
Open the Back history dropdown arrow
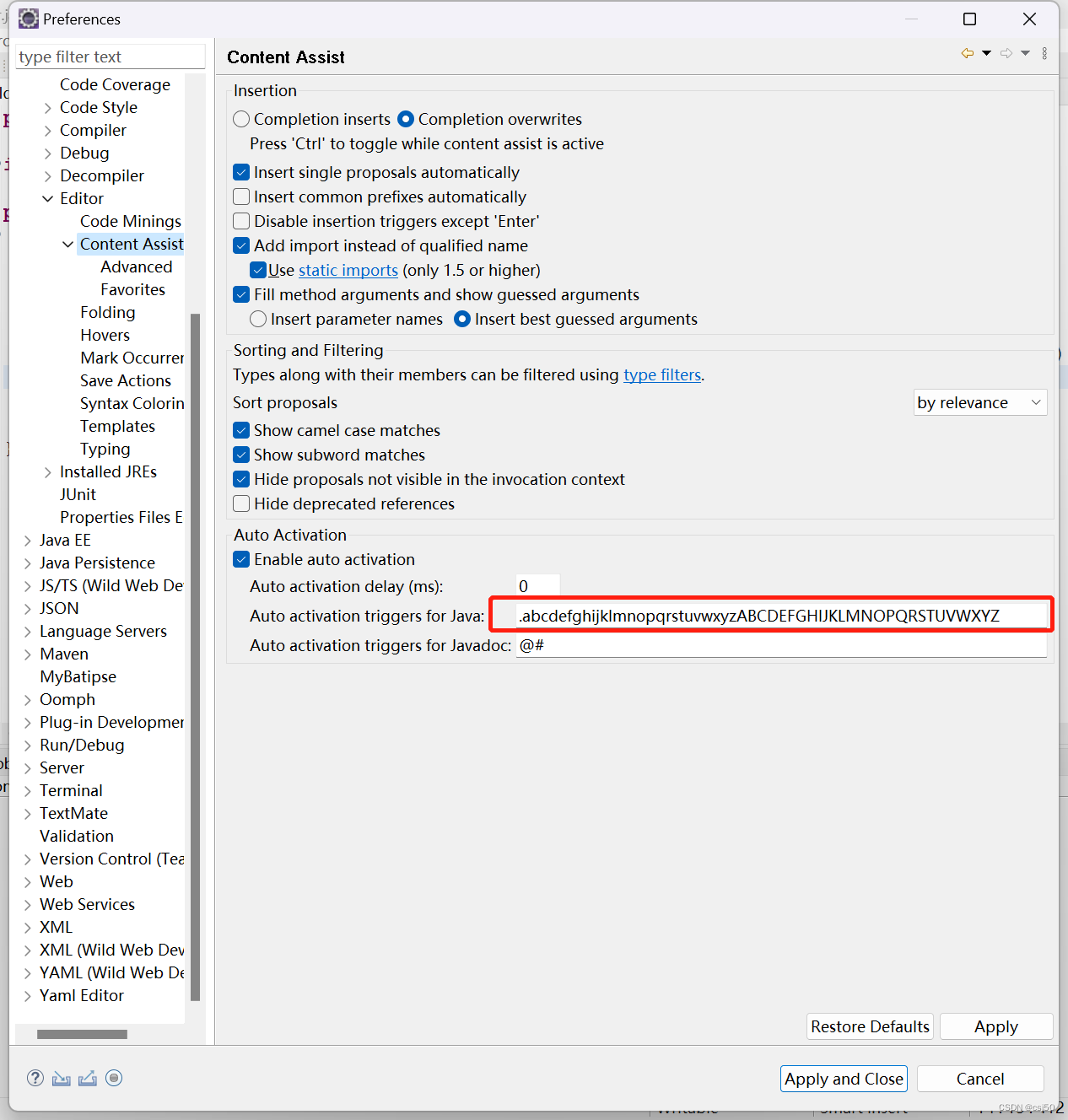click(986, 53)
